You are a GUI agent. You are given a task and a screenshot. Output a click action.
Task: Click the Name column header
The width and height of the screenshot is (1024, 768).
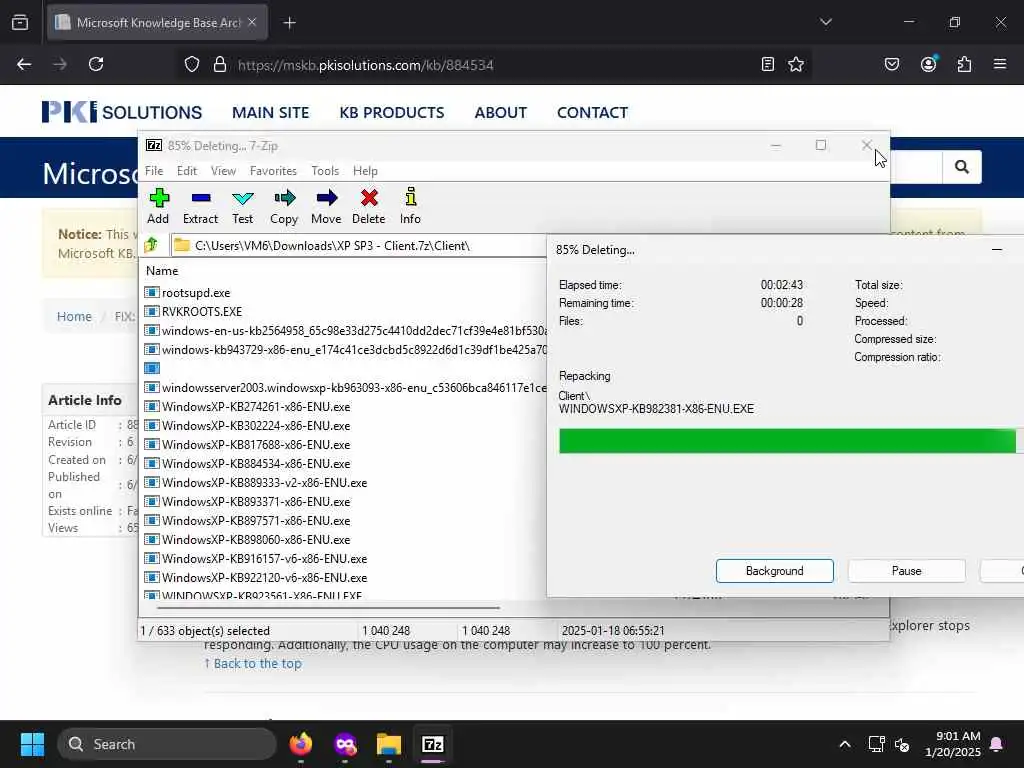click(162, 270)
